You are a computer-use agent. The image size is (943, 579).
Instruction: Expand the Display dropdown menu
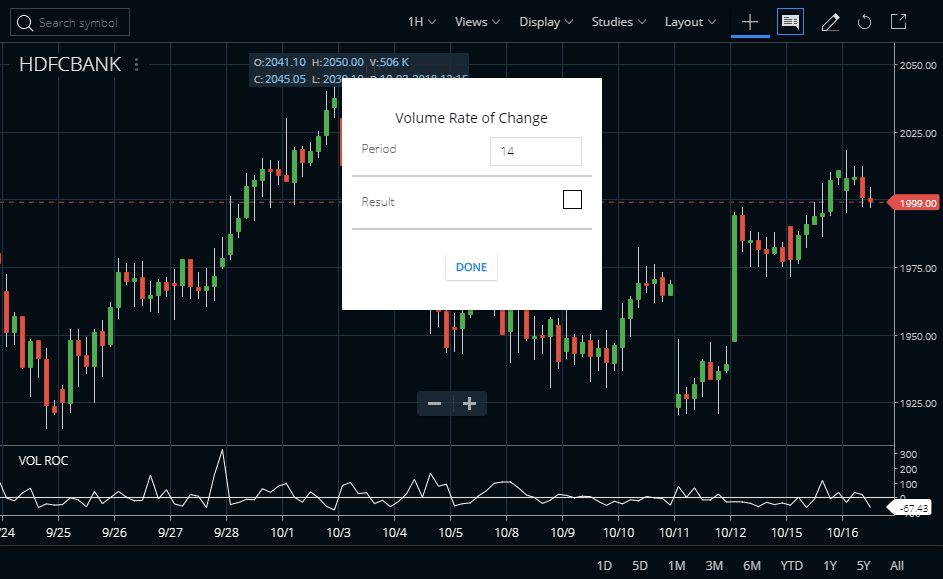point(546,22)
